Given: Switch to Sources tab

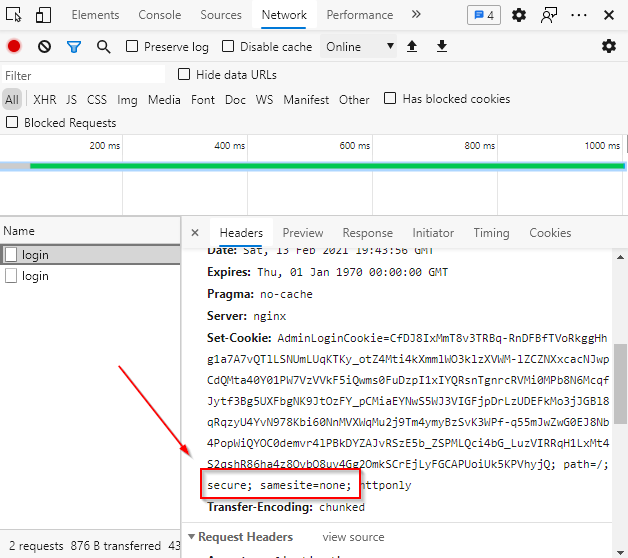Looking at the screenshot, I should 221,15.
